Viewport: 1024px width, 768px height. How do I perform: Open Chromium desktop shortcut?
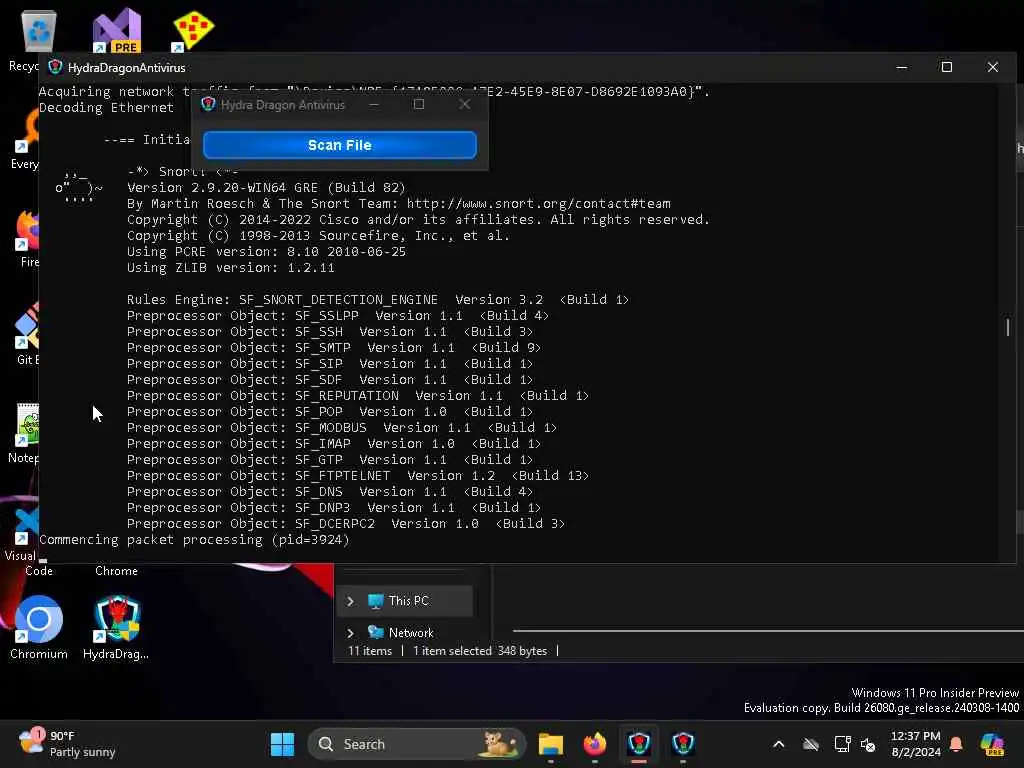(39, 628)
